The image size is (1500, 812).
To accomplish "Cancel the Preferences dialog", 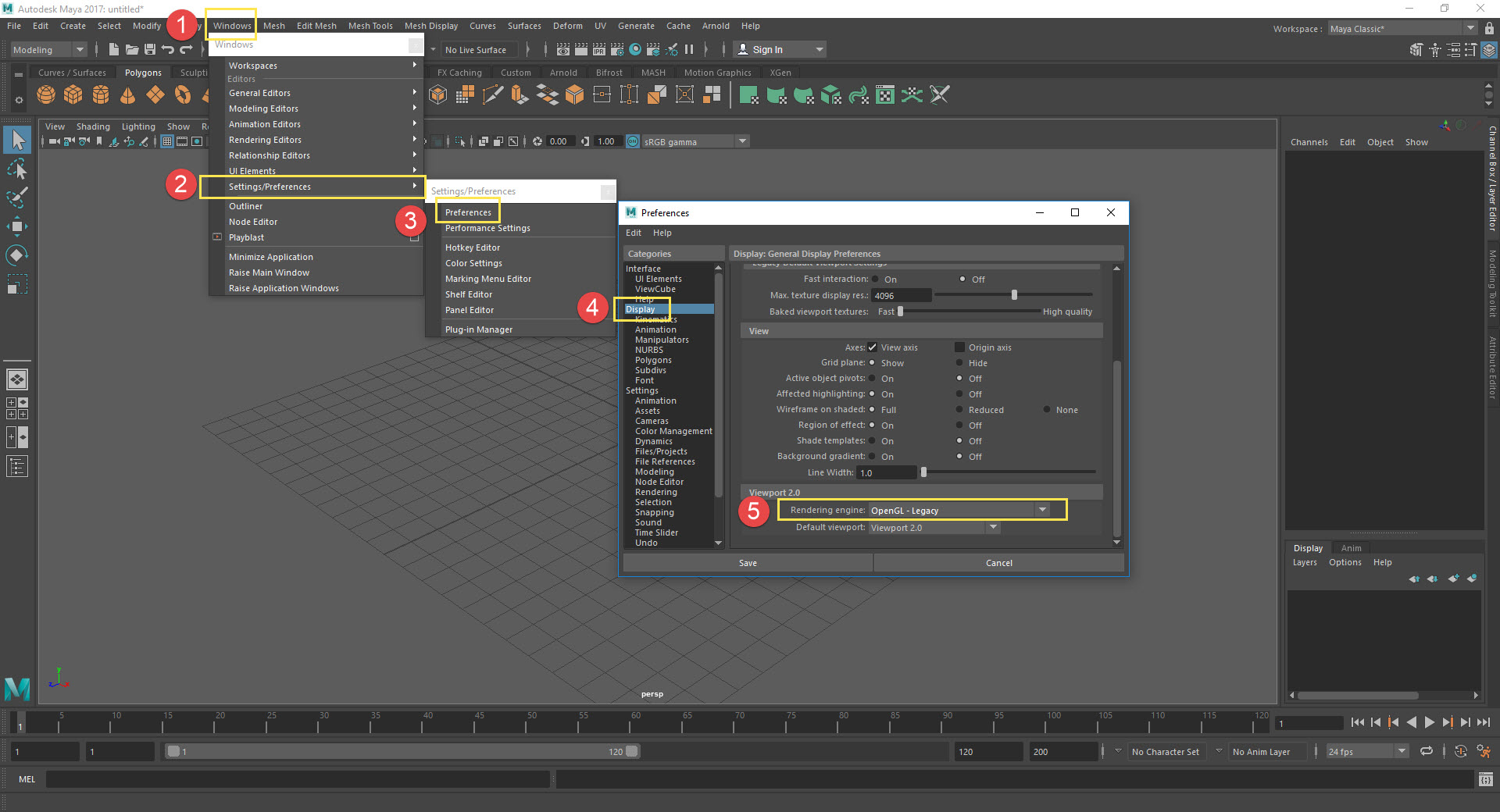I will (x=998, y=562).
